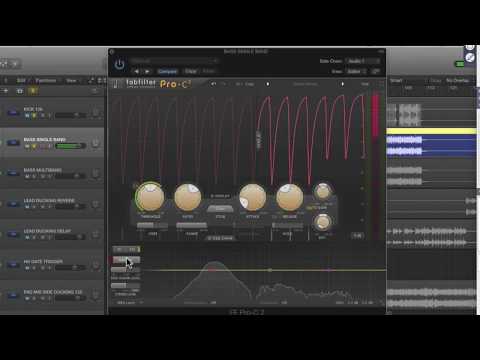480x360 pixels.
Task: Go to next preset with right arrow
Action: click(147, 71)
